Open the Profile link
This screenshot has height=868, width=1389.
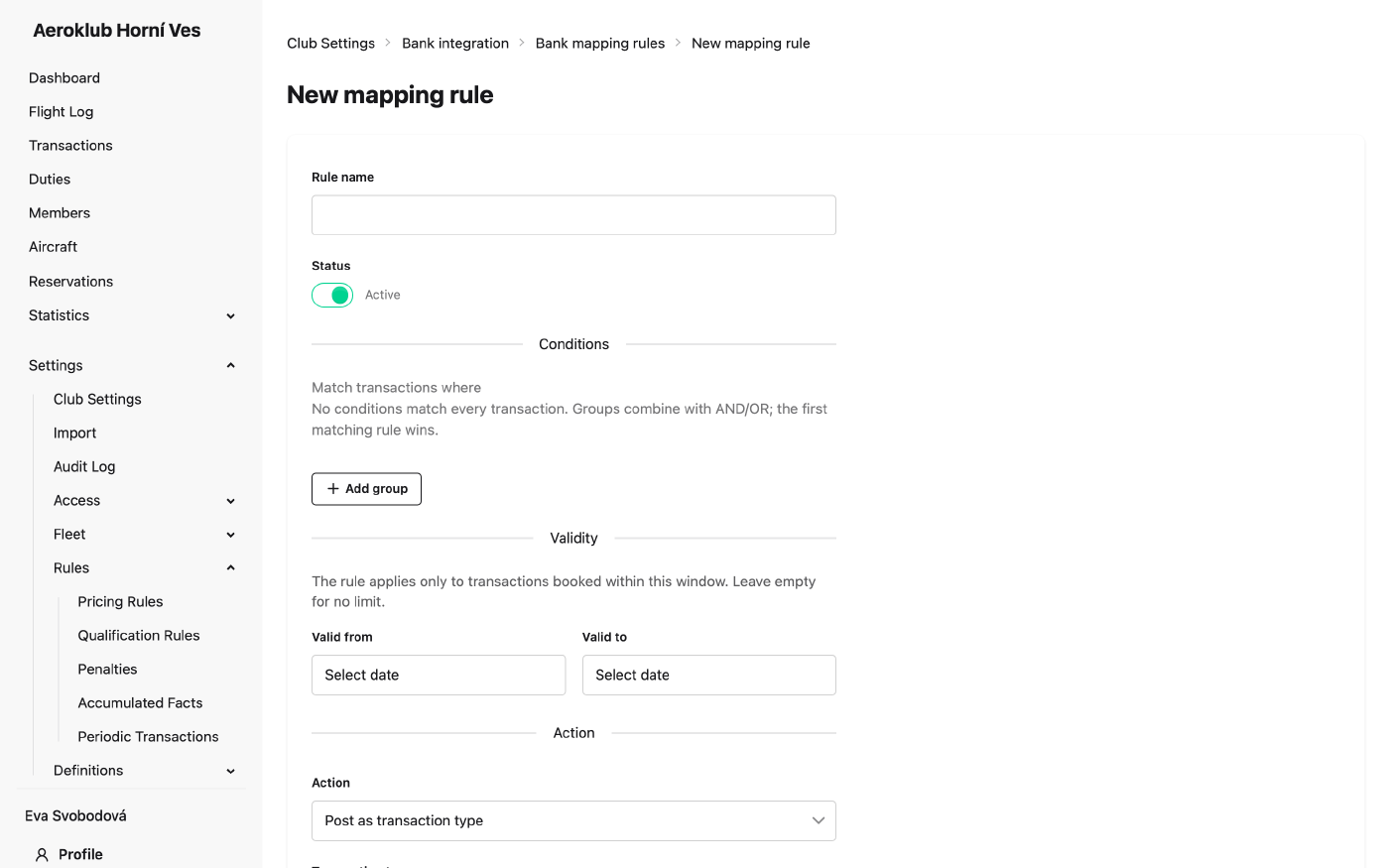(x=80, y=854)
